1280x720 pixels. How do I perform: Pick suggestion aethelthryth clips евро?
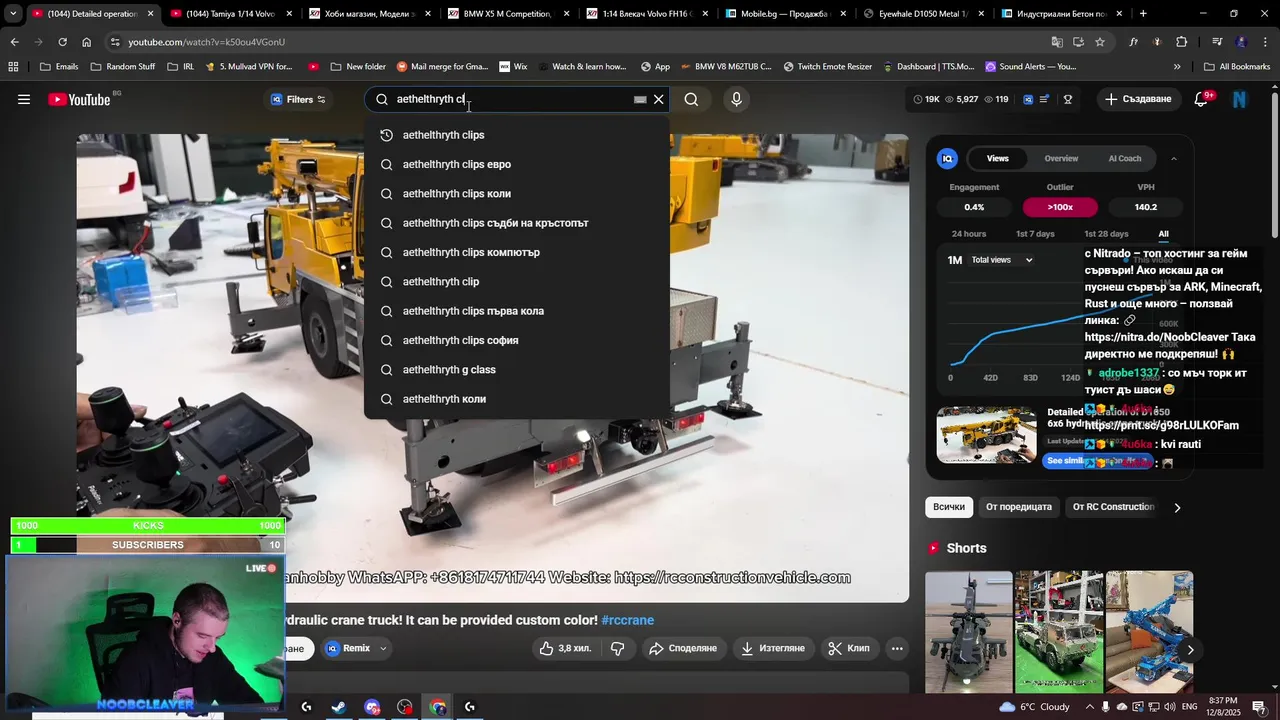click(x=517, y=164)
